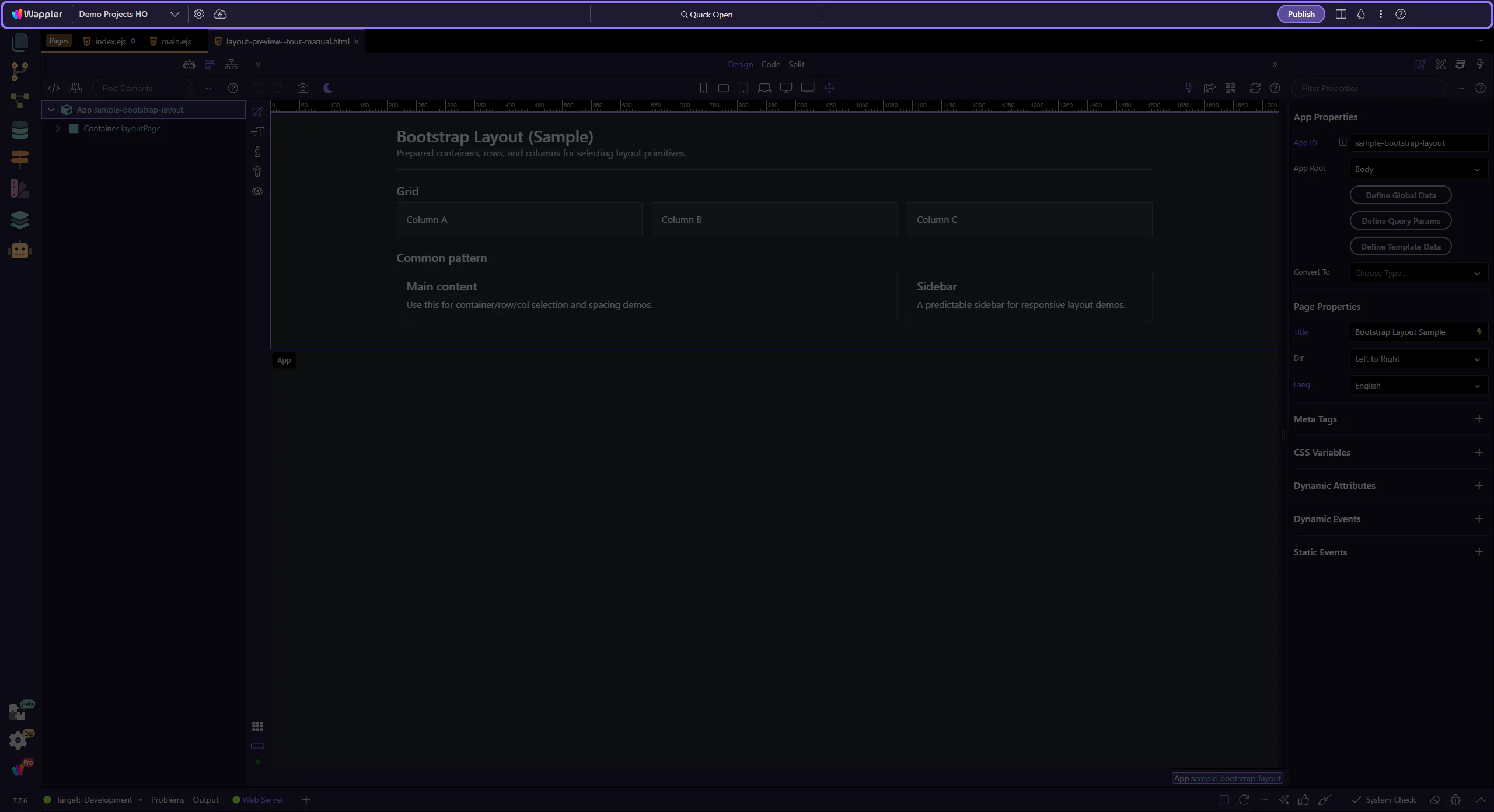The width and height of the screenshot is (1494, 812).
Task: Open the App Root Body dropdown
Action: click(1418, 169)
